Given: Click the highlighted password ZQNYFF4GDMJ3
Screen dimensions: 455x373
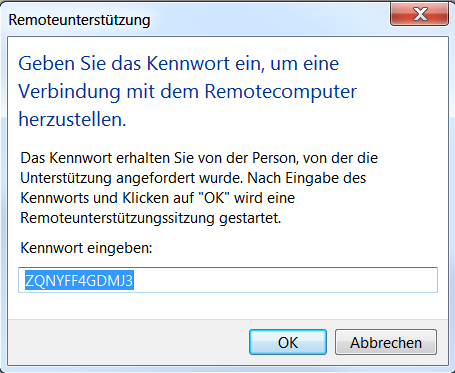Looking at the screenshot, I should click(79, 281).
